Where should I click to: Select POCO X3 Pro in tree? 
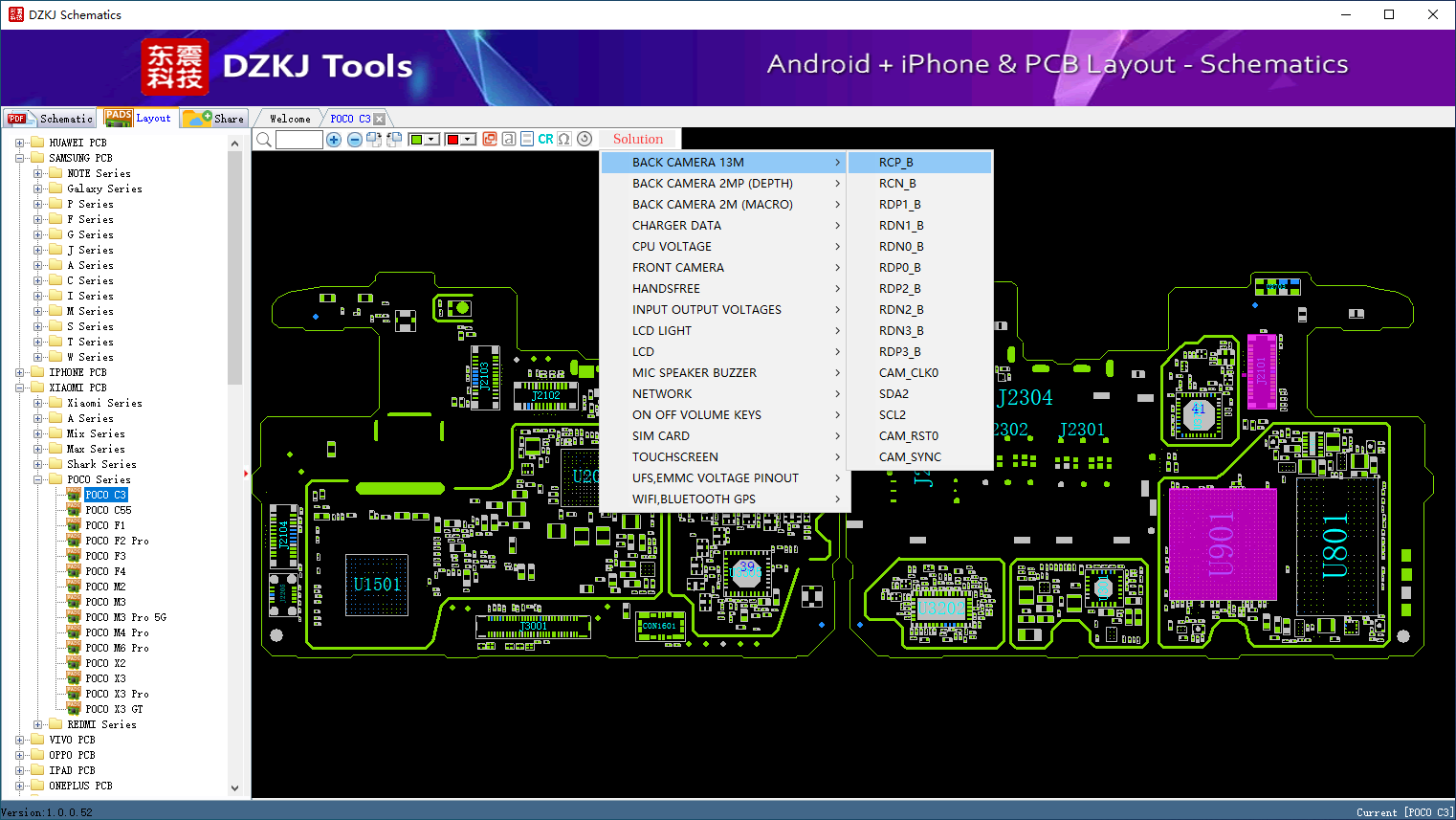117,694
